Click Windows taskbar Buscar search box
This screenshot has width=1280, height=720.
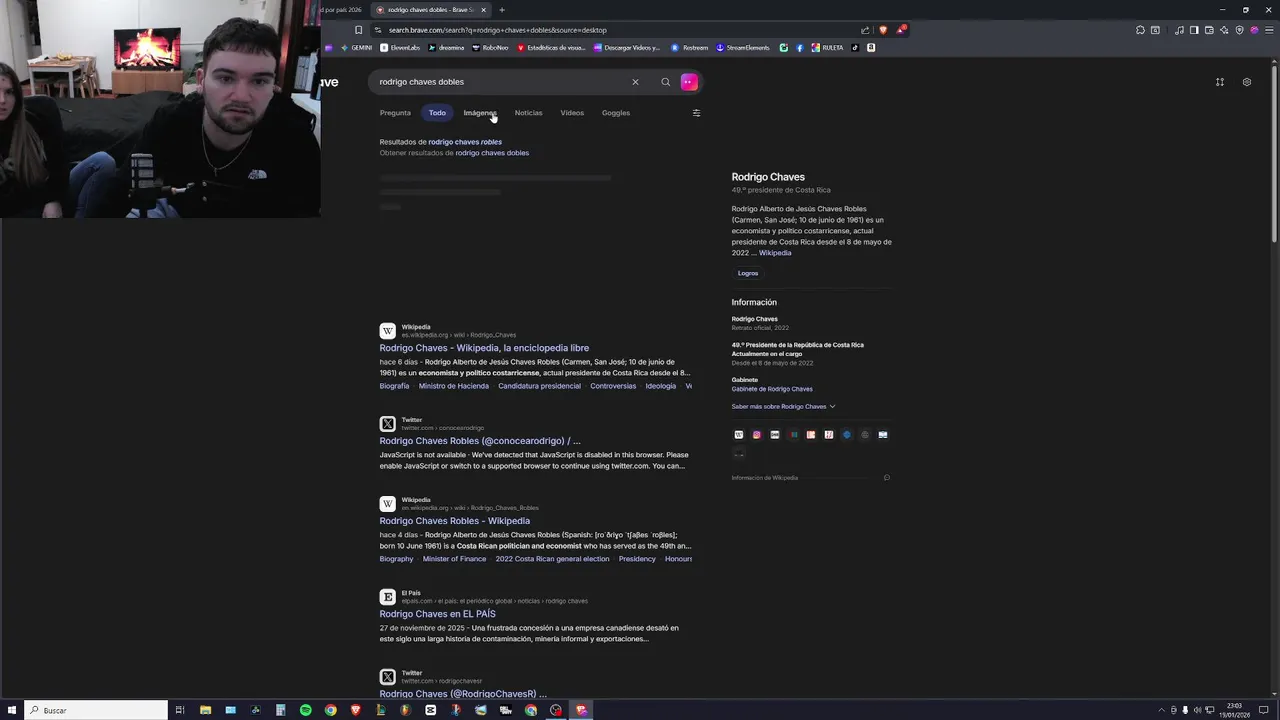pyautogui.click(x=96, y=710)
